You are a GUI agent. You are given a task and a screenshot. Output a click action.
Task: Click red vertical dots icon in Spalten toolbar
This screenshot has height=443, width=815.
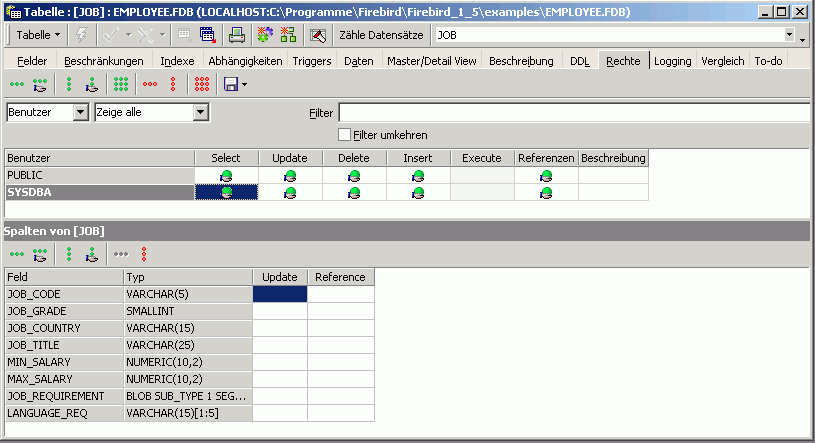coord(144,254)
